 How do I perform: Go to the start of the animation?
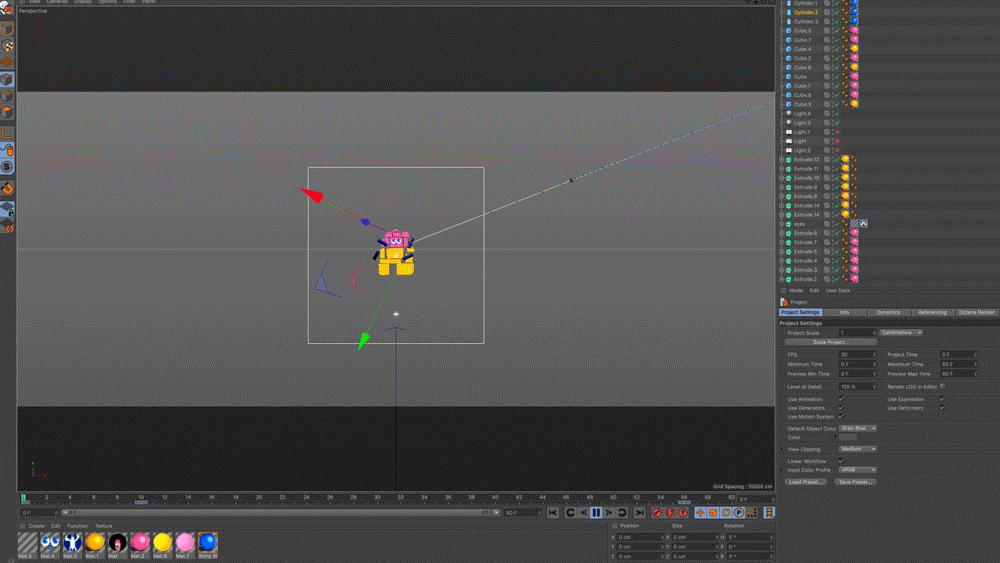553,513
